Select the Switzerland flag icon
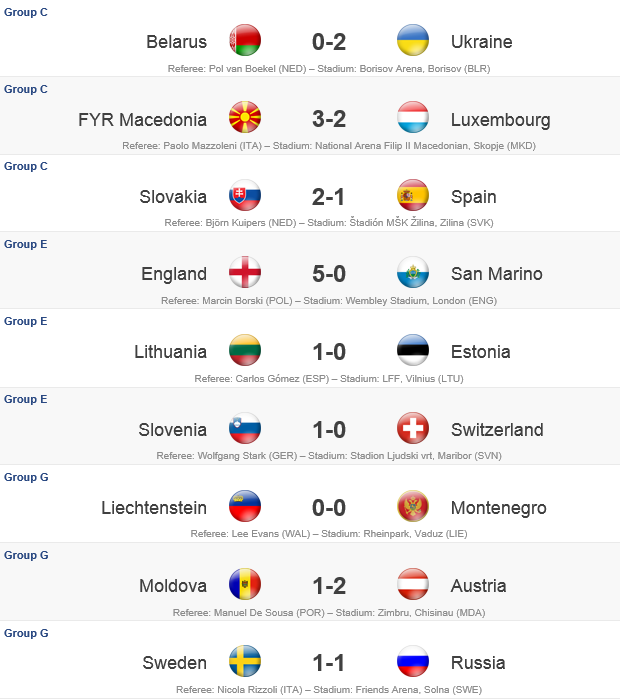Viewport: 620px width, 699px height. pos(413,428)
